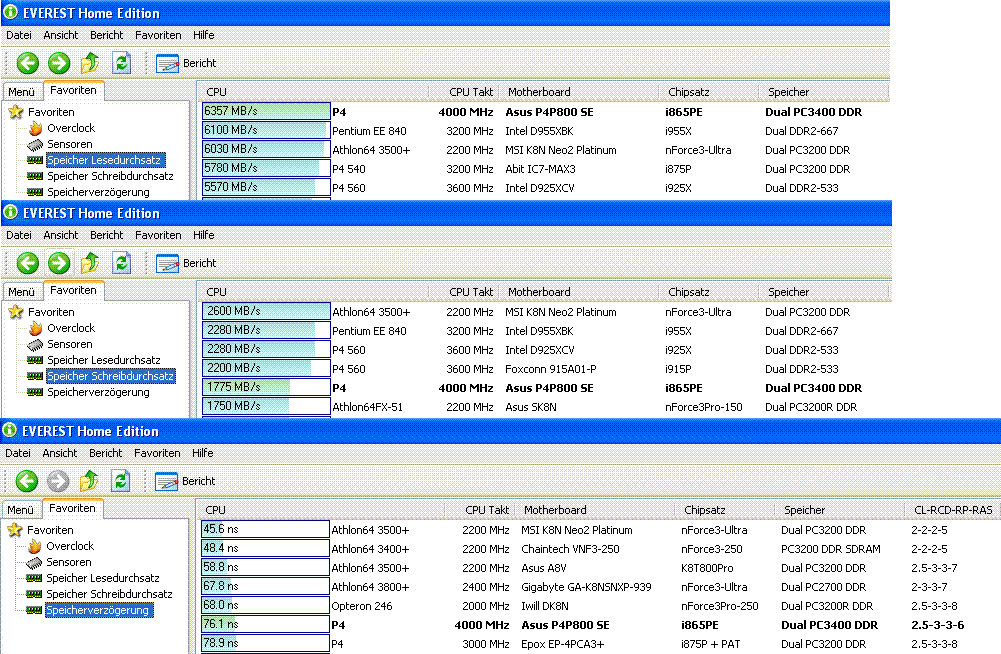Click the Forward arrow in the top window
The image size is (1001, 654).
(59, 63)
